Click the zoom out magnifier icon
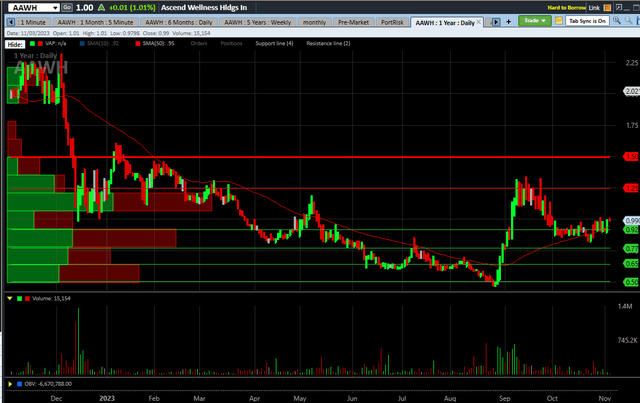 tap(629, 20)
